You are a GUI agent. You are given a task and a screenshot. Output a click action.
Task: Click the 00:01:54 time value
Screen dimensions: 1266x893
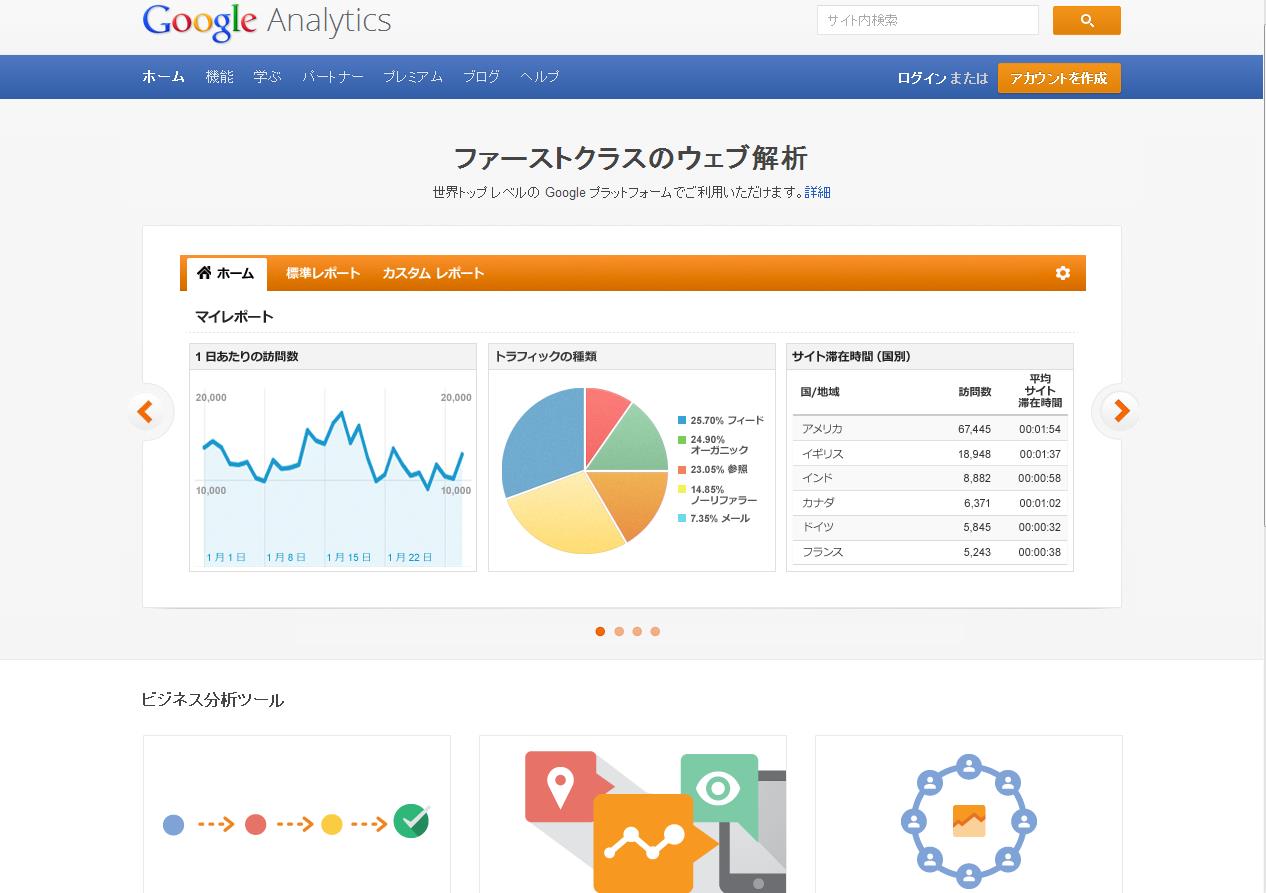pos(1040,429)
